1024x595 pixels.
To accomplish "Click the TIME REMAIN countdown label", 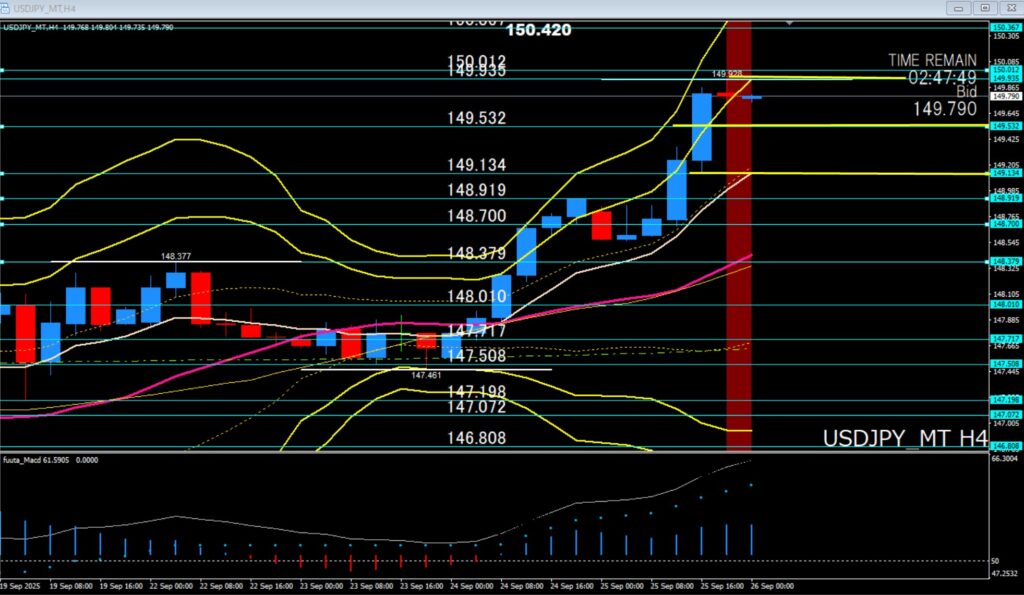I will [932, 60].
